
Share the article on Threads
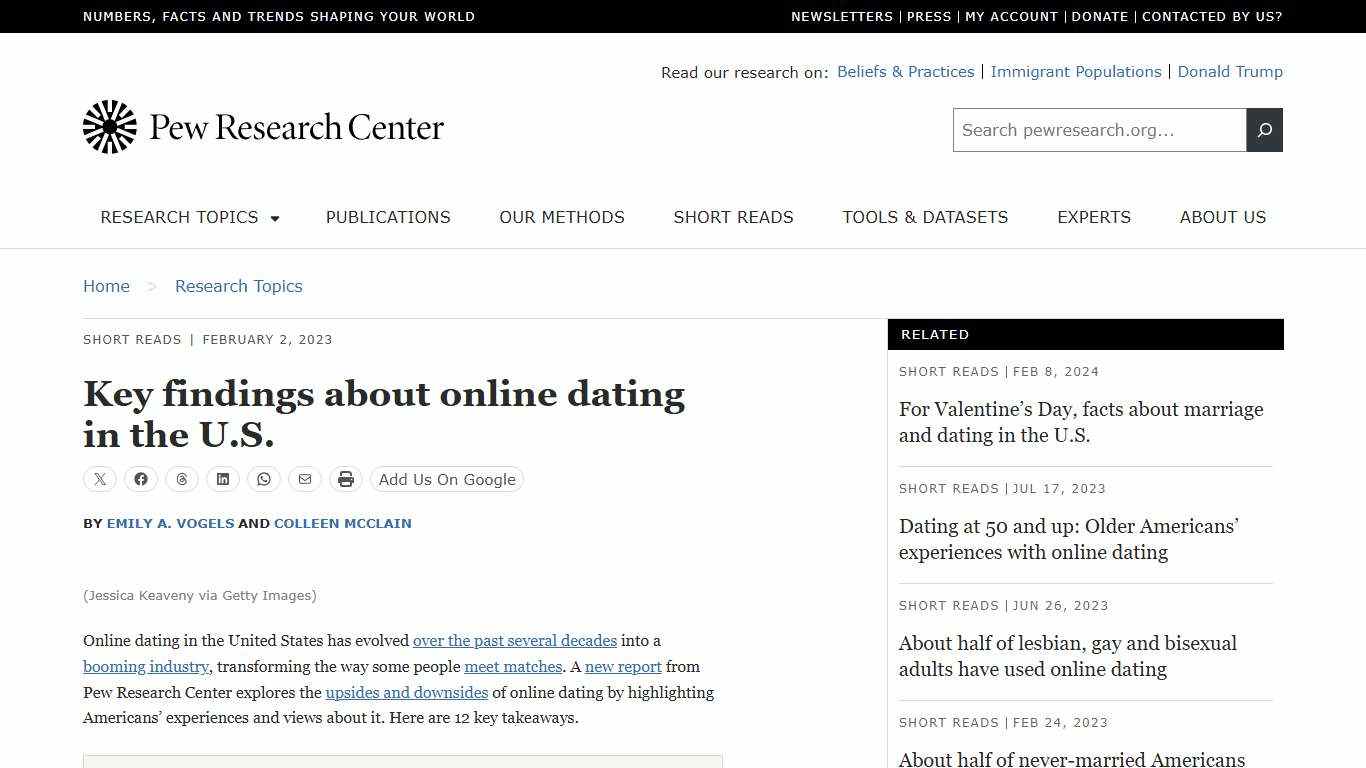pos(181,479)
